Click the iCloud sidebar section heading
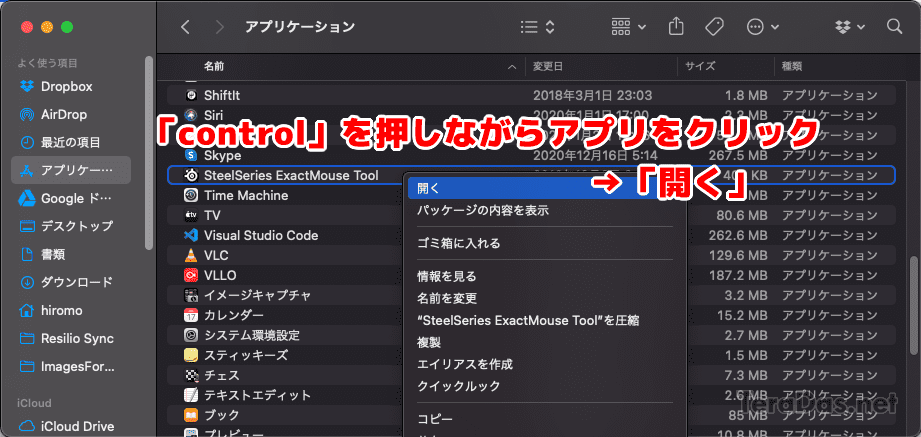Screen dimensions: 921x437 34,403
